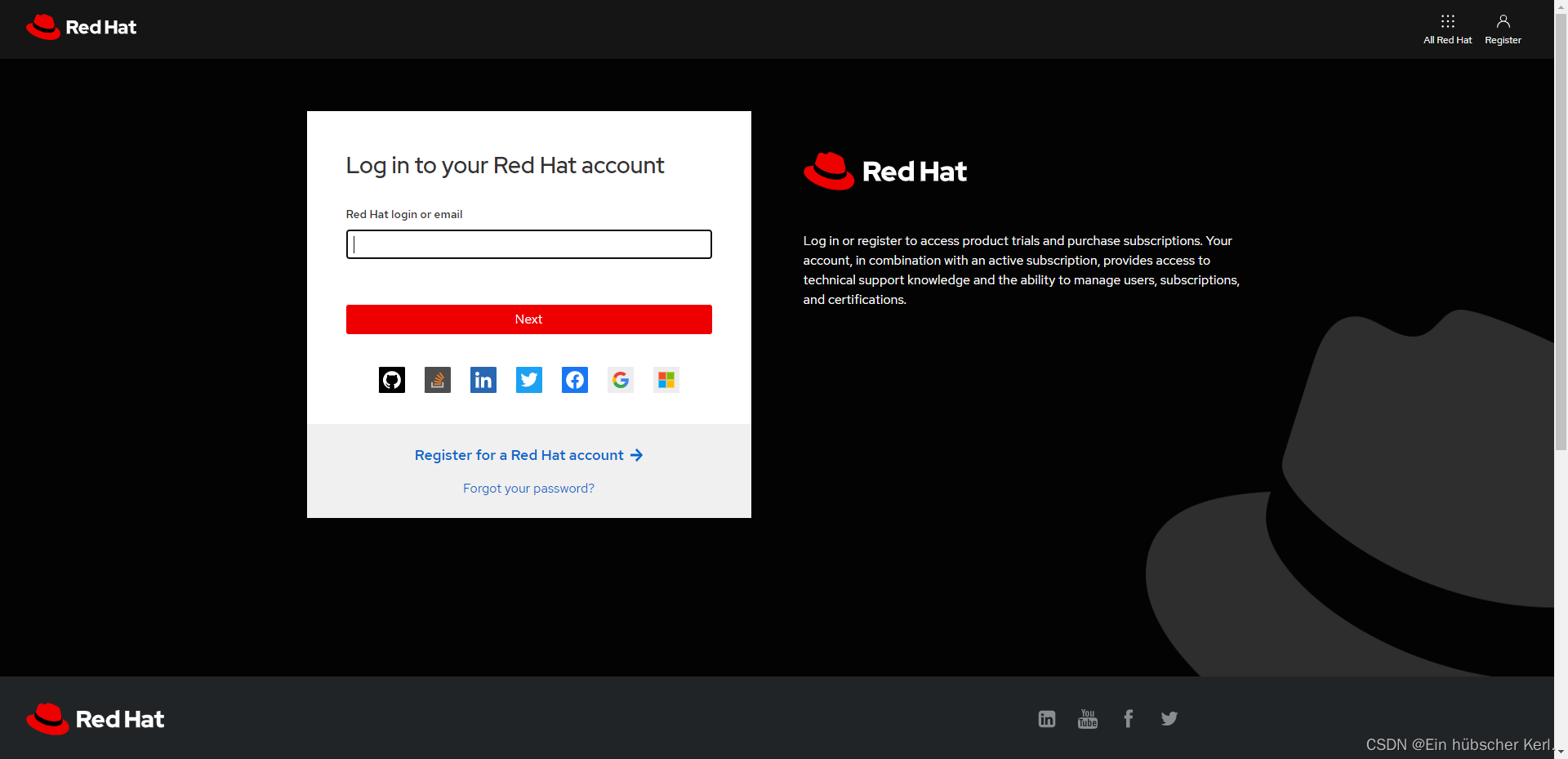This screenshot has height=759, width=1568.
Task: Sign in with the Microsoft icon
Action: pos(666,380)
